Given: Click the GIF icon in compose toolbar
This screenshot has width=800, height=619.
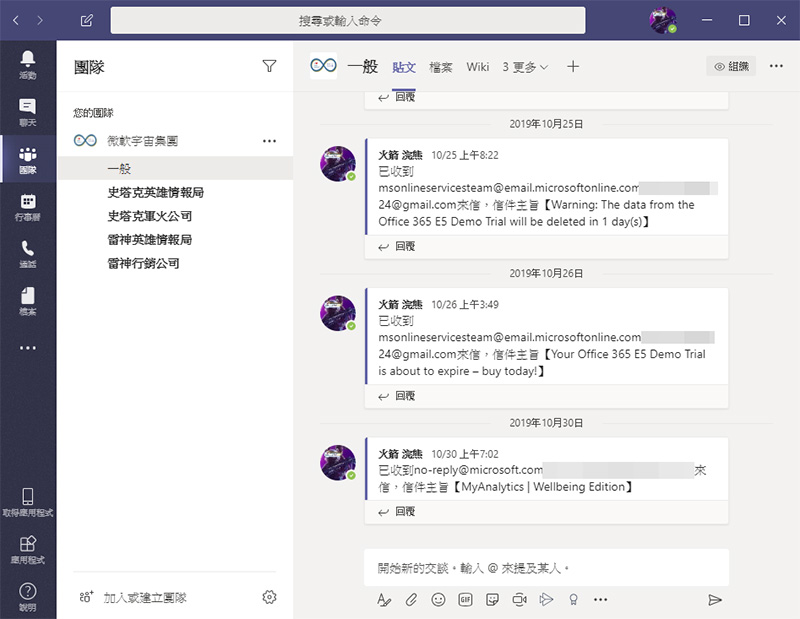Looking at the screenshot, I should (465, 599).
